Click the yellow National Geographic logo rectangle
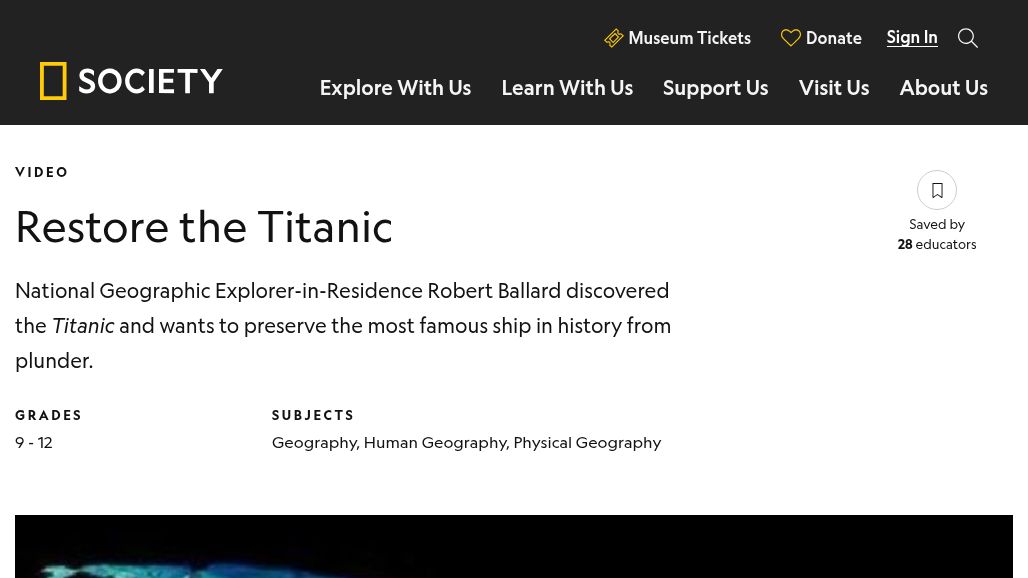Image resolution: width=1028 pixels, height=578 pixels. click(x=53, y=81)
